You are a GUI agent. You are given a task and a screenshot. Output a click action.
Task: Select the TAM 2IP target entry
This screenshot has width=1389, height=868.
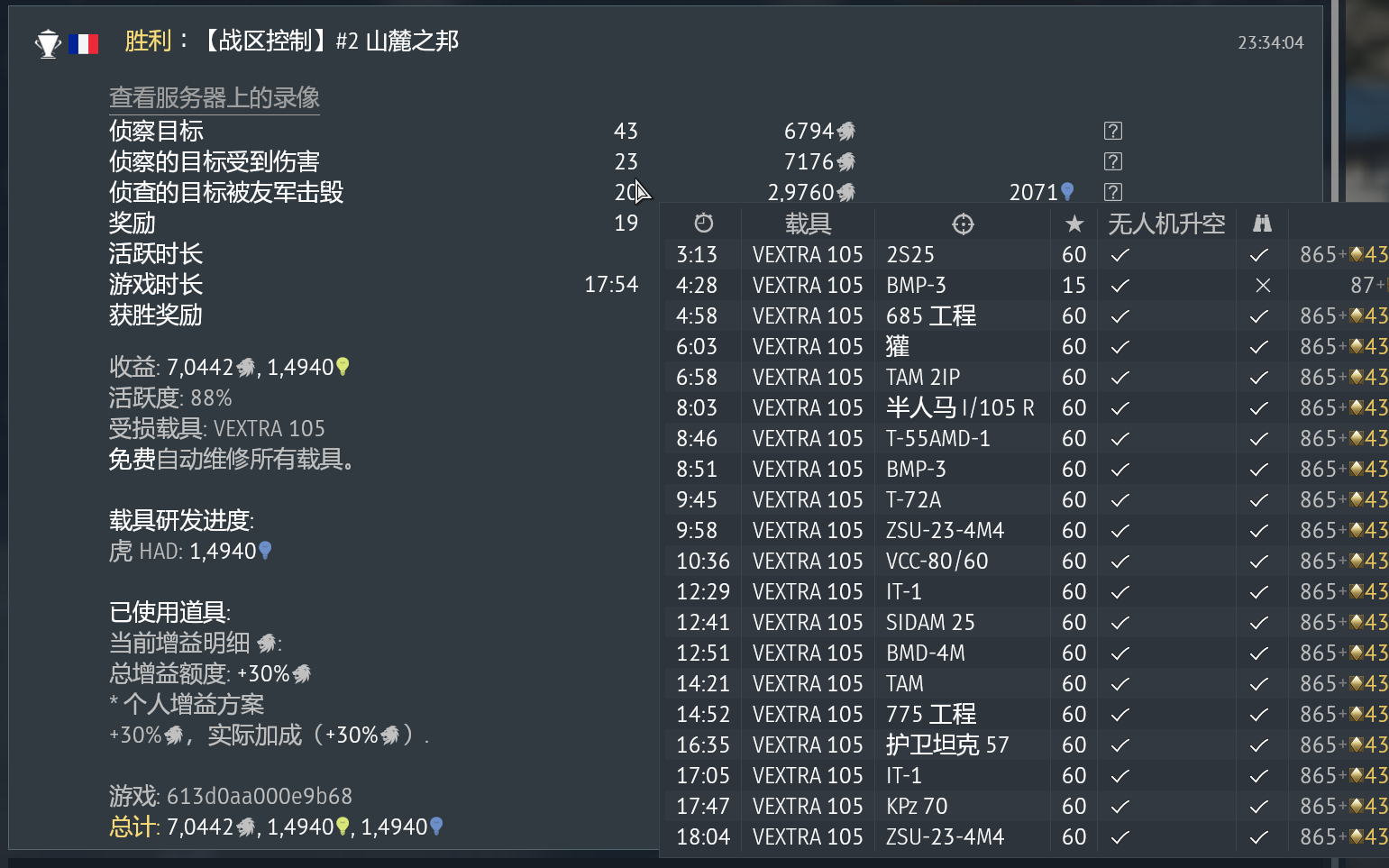coord(923,378)
